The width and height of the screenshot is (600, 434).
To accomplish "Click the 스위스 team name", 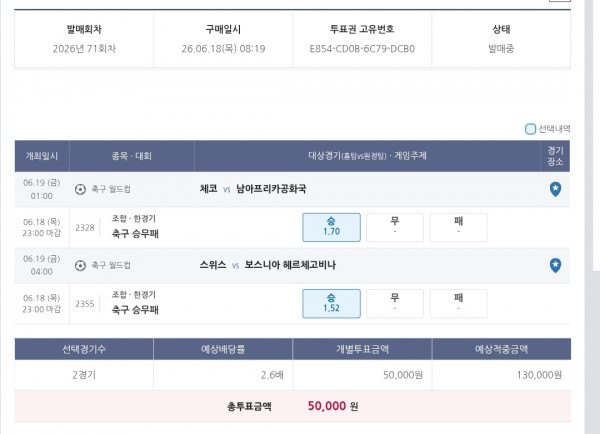I will 213,265.
